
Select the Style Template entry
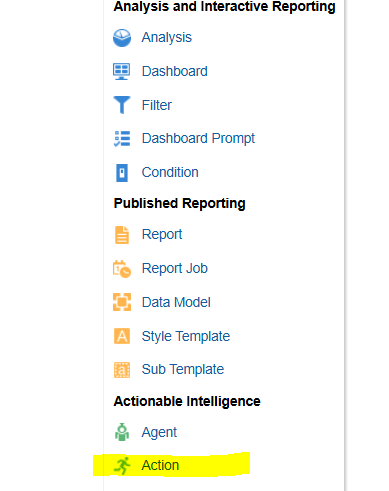[186, 336]
